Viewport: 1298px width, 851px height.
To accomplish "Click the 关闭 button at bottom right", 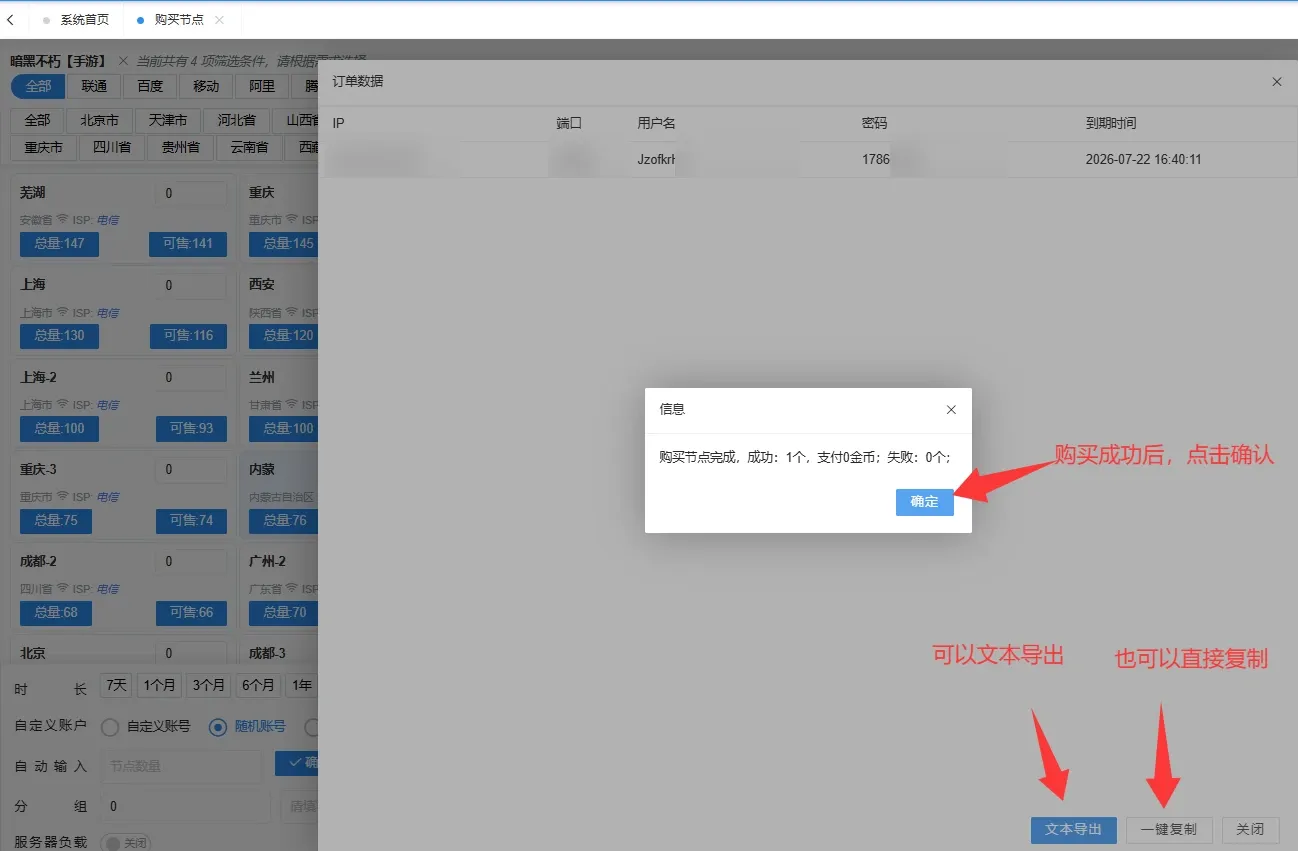I will click(1250, 830).
